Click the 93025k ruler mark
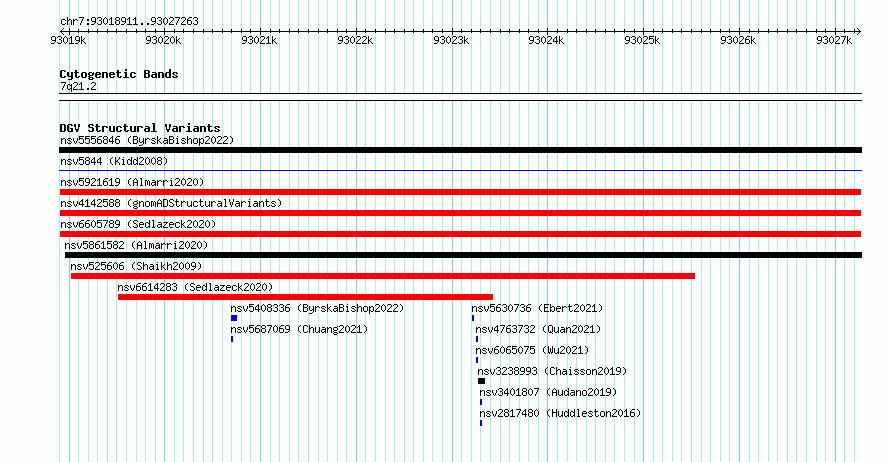Image resolution: width=890 pixels, height=462 pixels. (643, 40)
